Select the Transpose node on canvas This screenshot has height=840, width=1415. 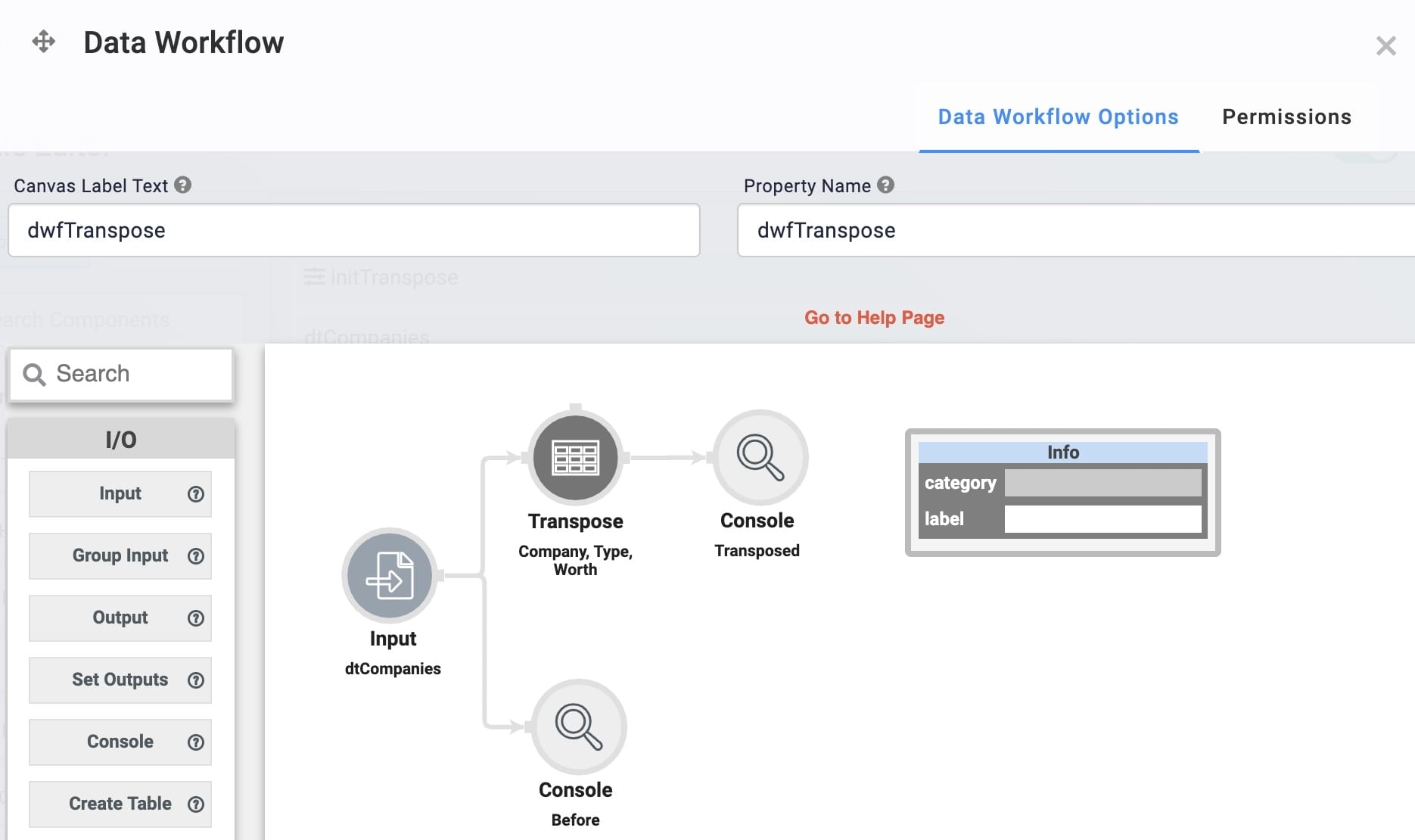(576, 458)
